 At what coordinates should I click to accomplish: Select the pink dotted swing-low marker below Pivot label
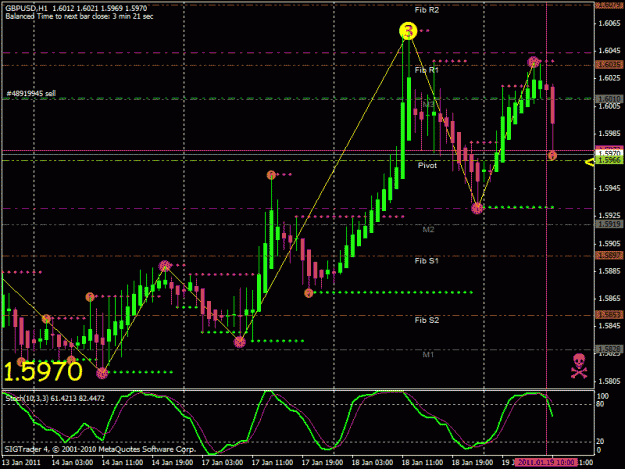click(x=477, y=208)
